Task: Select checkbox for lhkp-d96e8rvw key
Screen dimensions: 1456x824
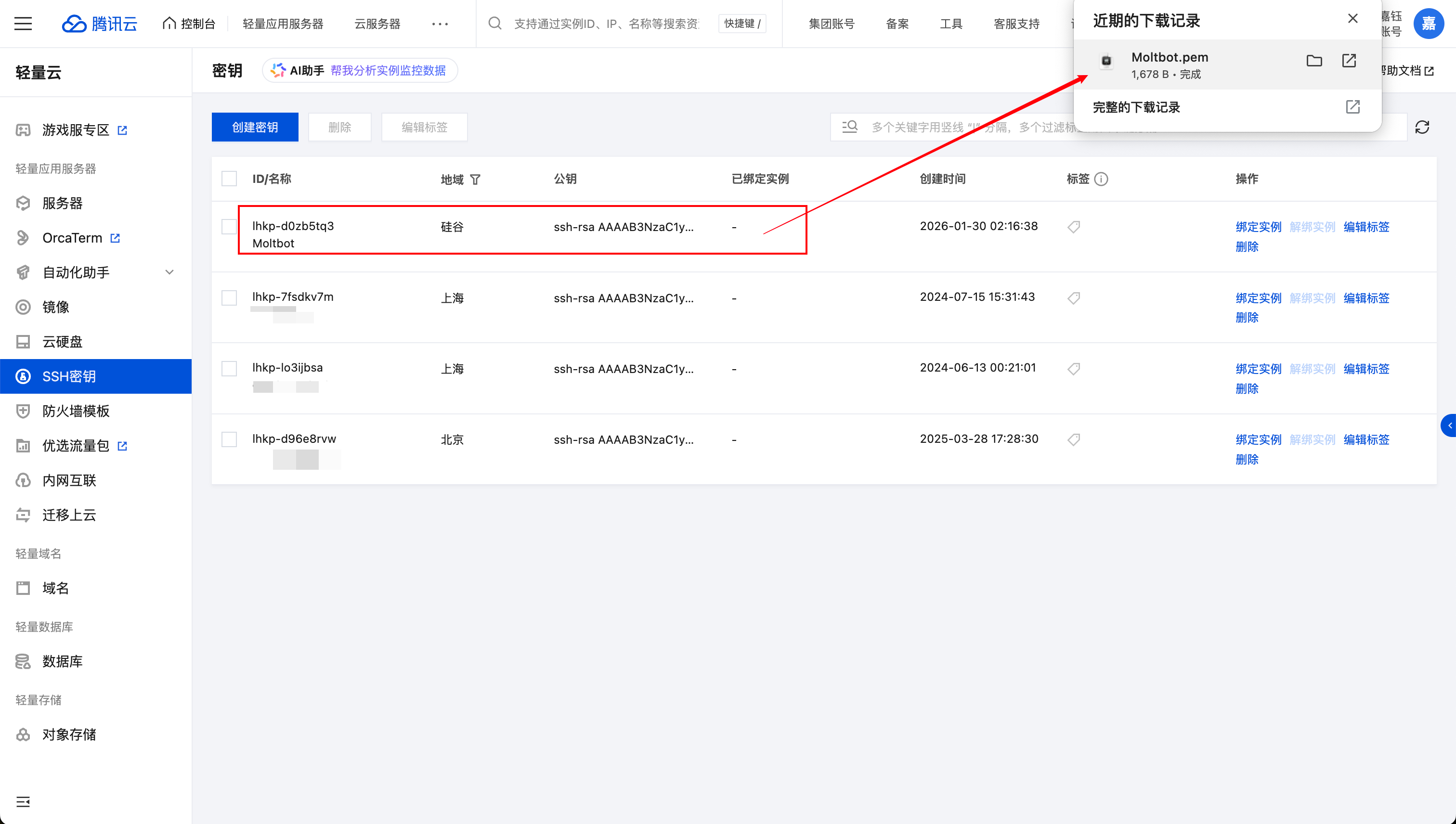Action: tap(229, 440)
